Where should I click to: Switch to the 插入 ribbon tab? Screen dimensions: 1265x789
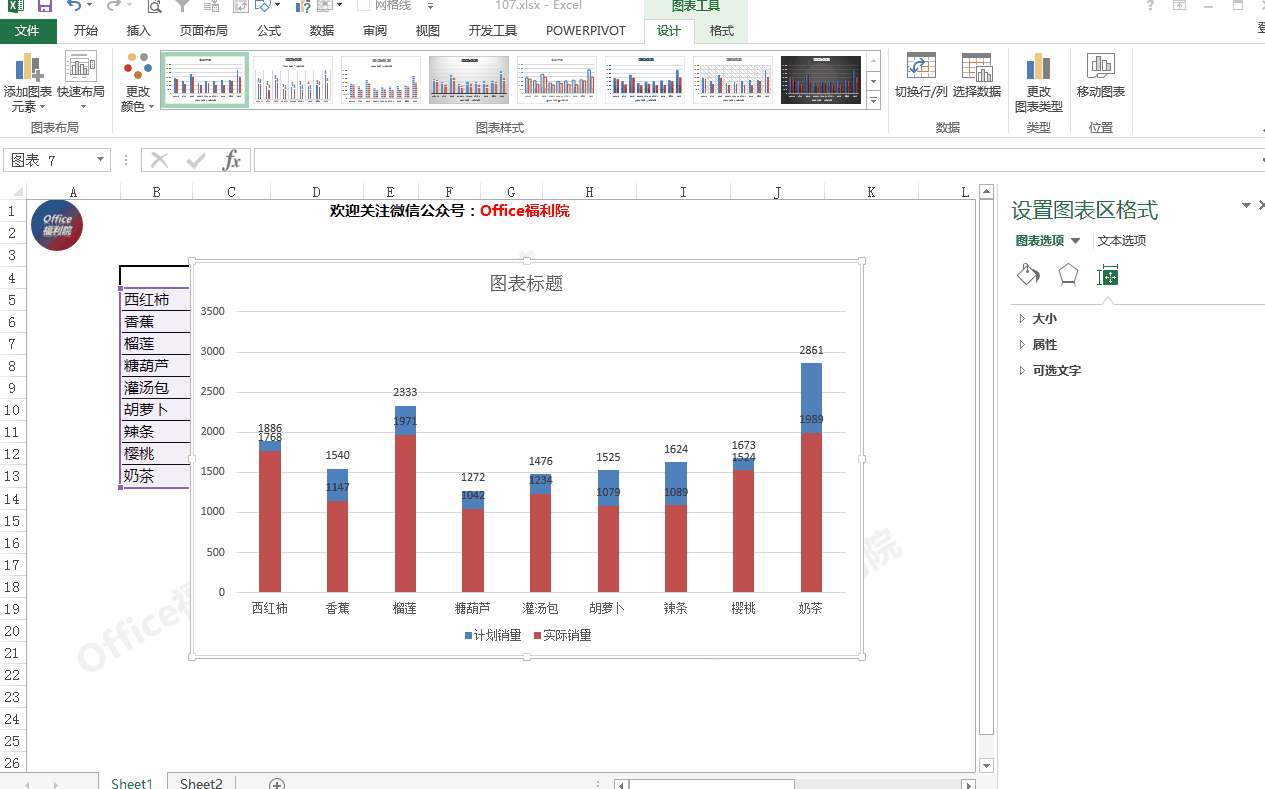coord(139,31)
